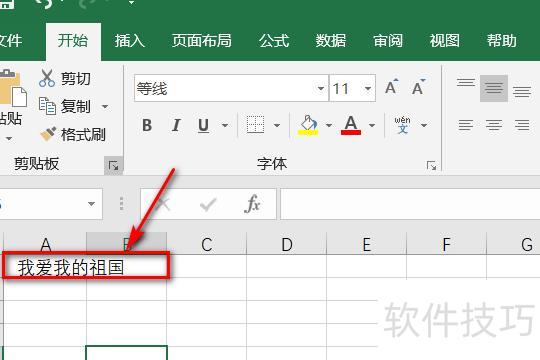Click the insert function fx icon
The width and height of the screenshot is (540, 360).
(252, 204)
